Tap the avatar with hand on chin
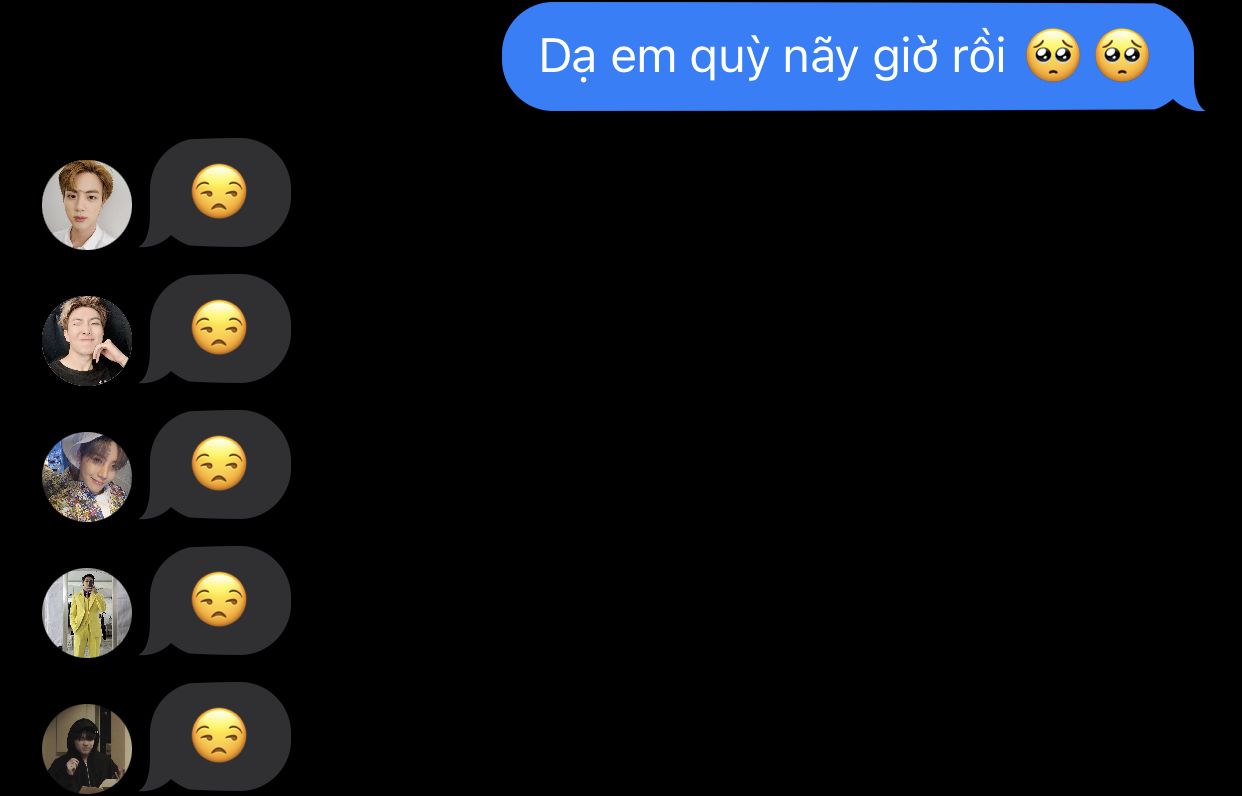Screen dimensions: 1242x796 click(87, 341)
